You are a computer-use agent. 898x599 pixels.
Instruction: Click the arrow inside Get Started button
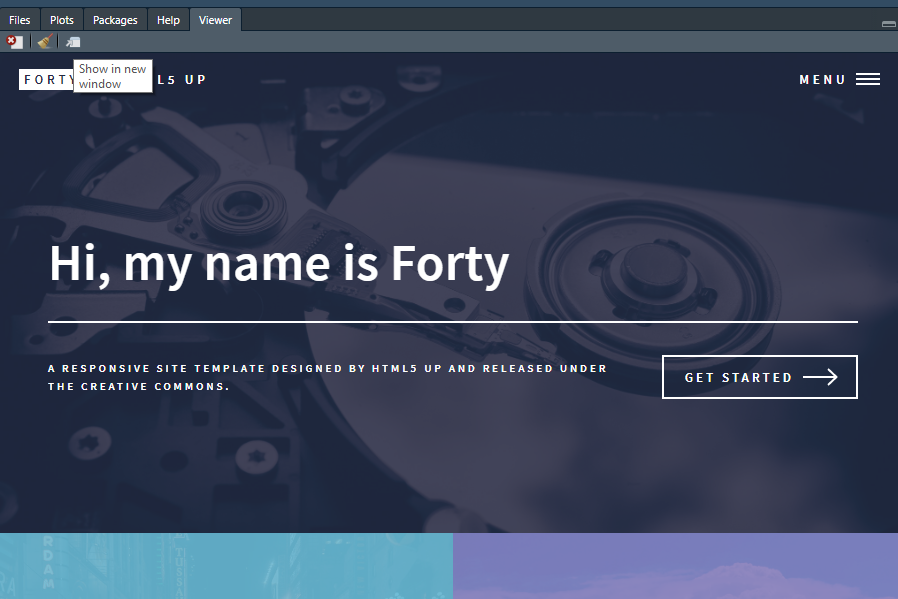pos(820,377)
